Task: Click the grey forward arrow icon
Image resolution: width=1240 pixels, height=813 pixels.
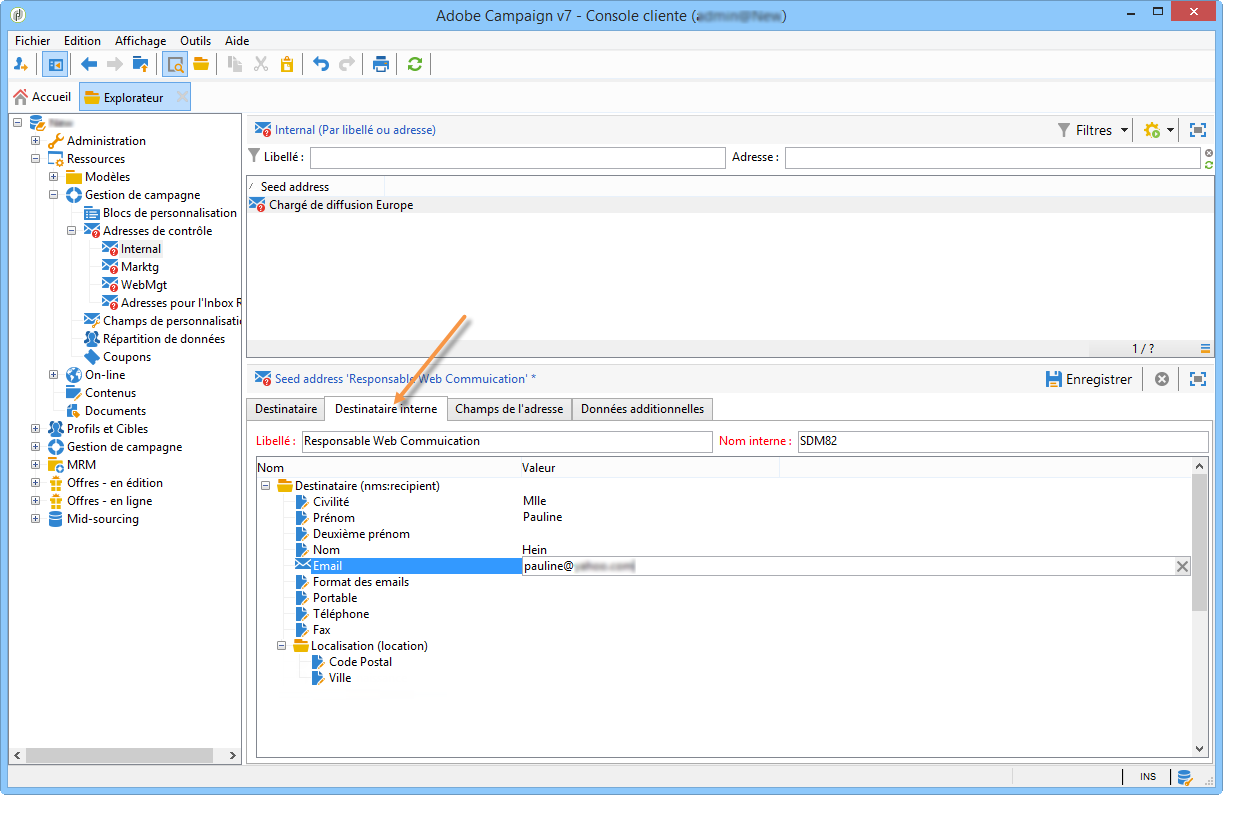Action: click(x=115, y=64)
